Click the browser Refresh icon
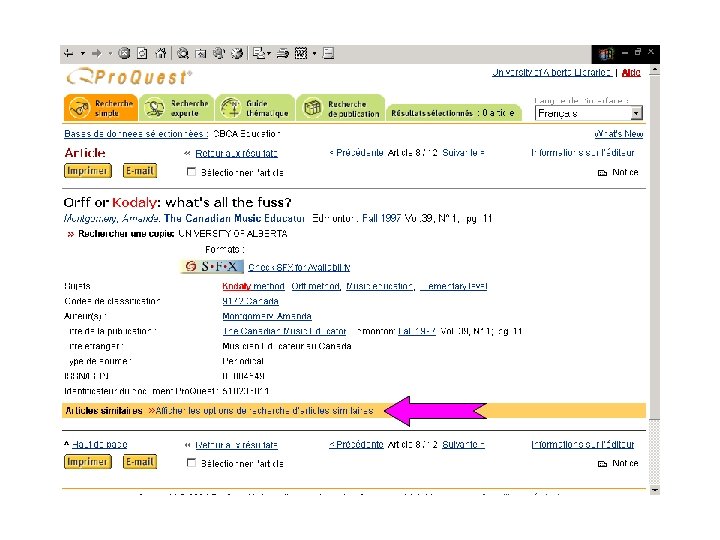The height and width of the screenshot is (540, 720). pos(142,54)
